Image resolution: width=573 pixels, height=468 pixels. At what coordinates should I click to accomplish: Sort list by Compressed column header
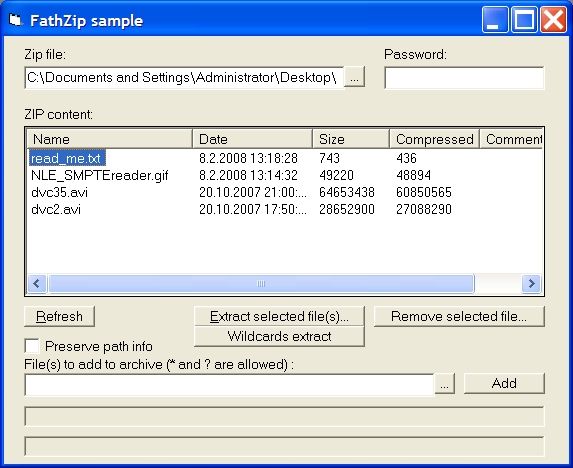(x=435, y=139)
